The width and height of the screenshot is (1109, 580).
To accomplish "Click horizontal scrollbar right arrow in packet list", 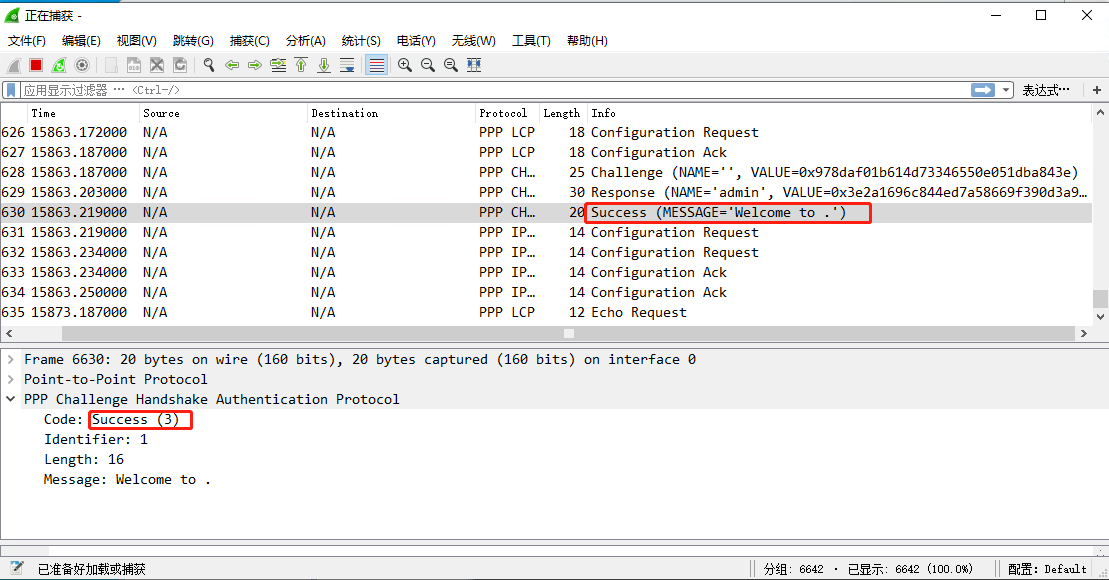I will click(x=1084, y=333).
